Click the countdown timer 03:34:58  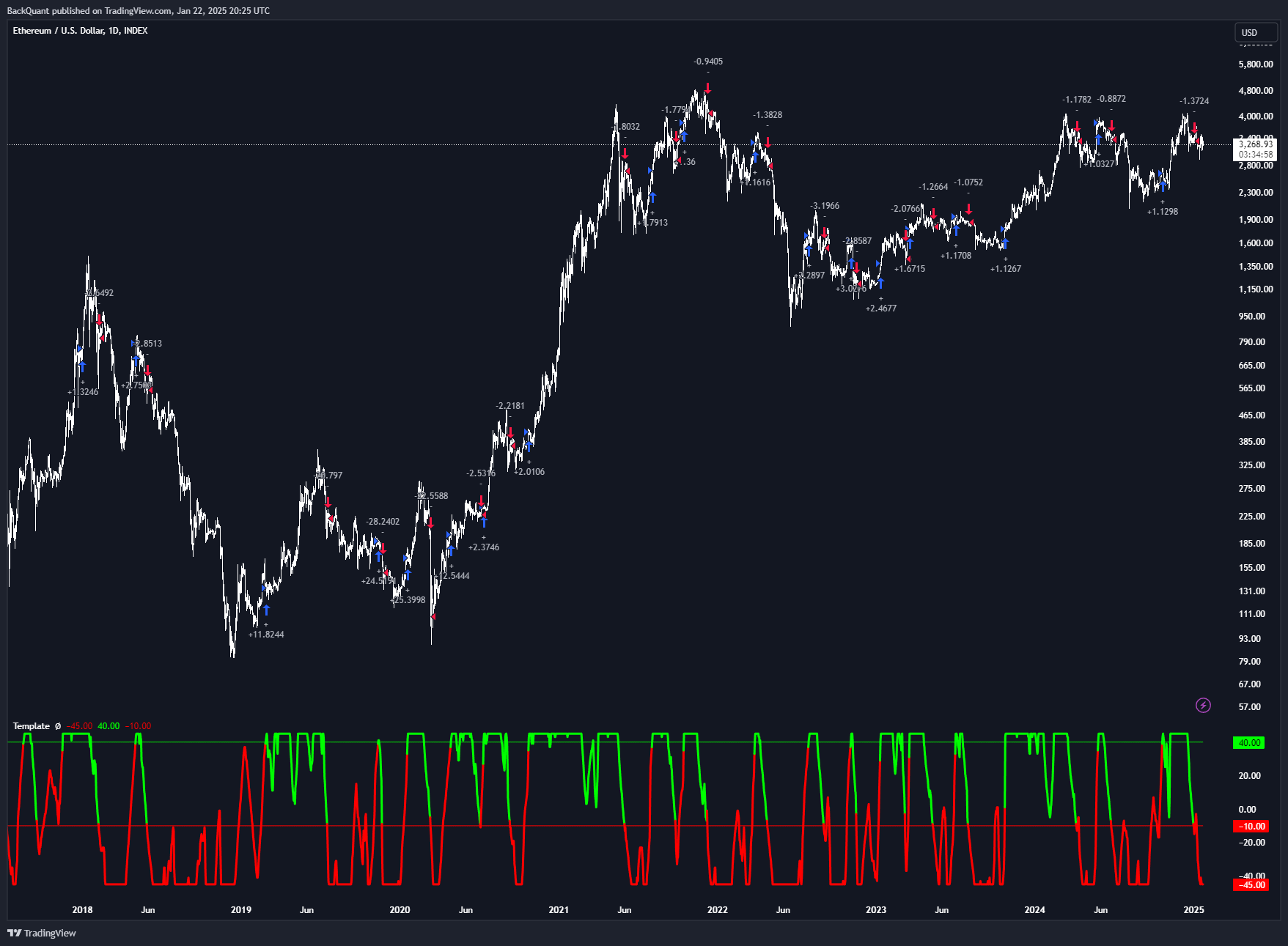[x=1256, y=155]
